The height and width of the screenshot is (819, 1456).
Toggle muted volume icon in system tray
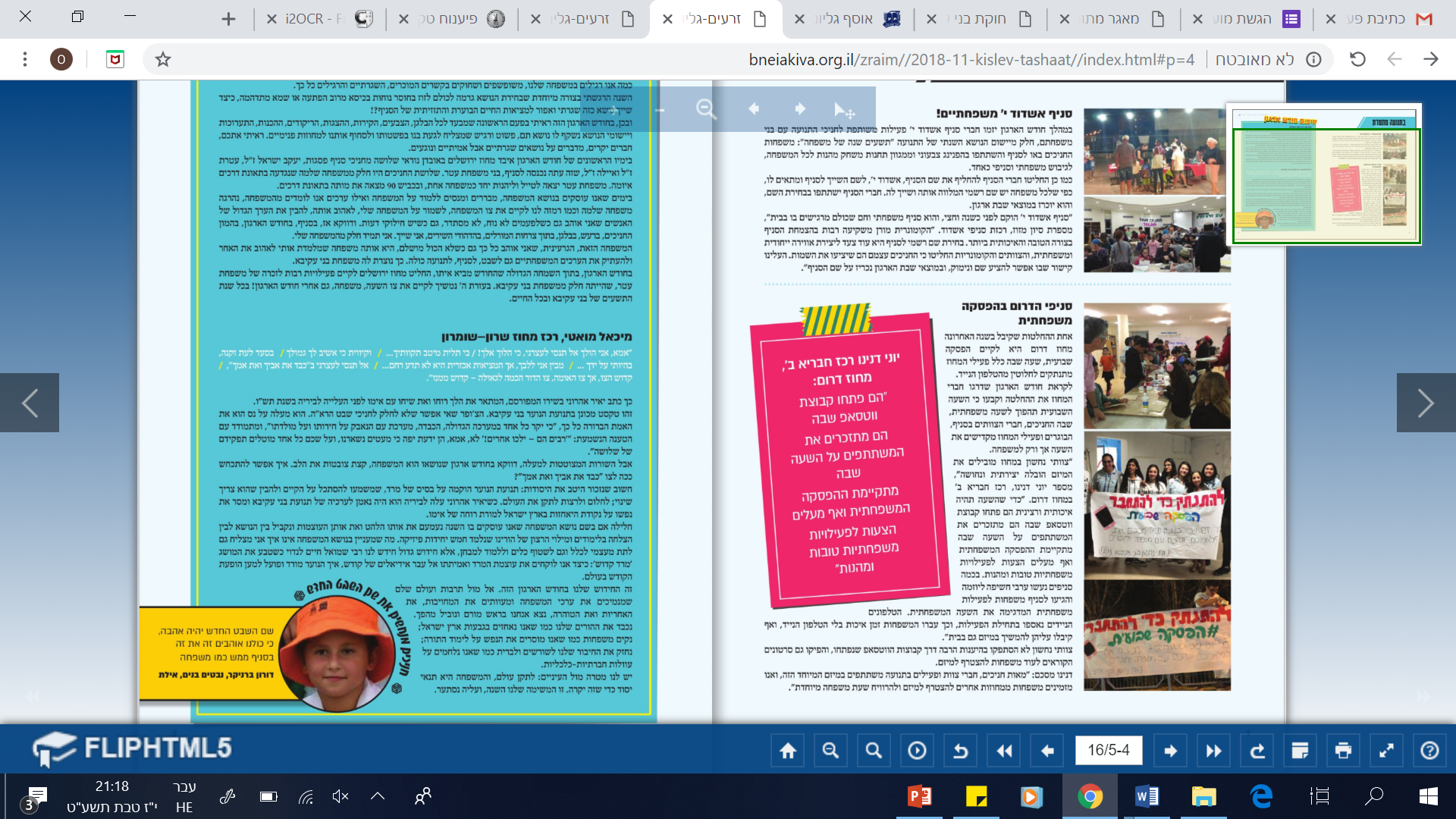click(340, 796)
